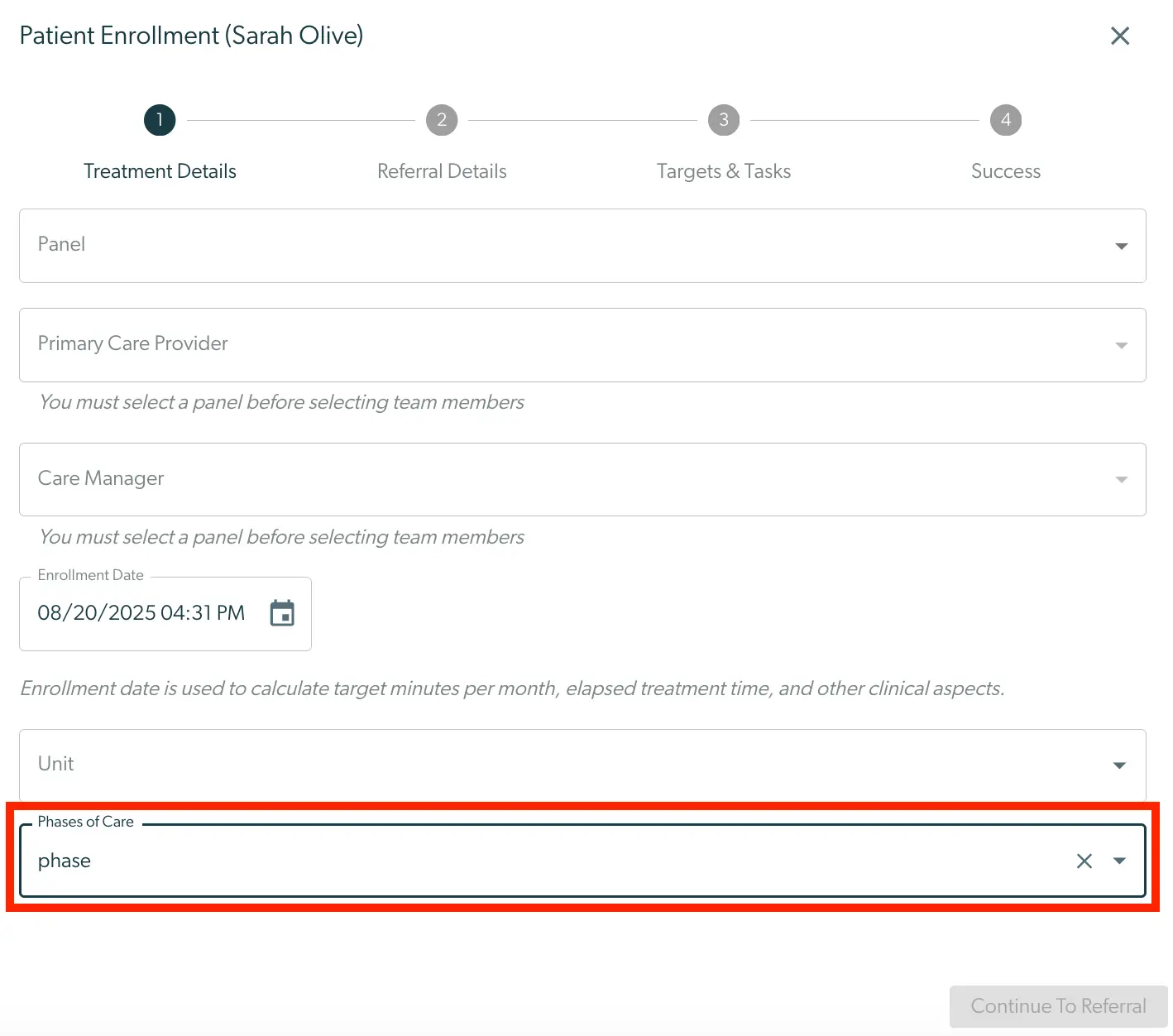Open the calendar icon for Enrollment Date

click(282, 613)
